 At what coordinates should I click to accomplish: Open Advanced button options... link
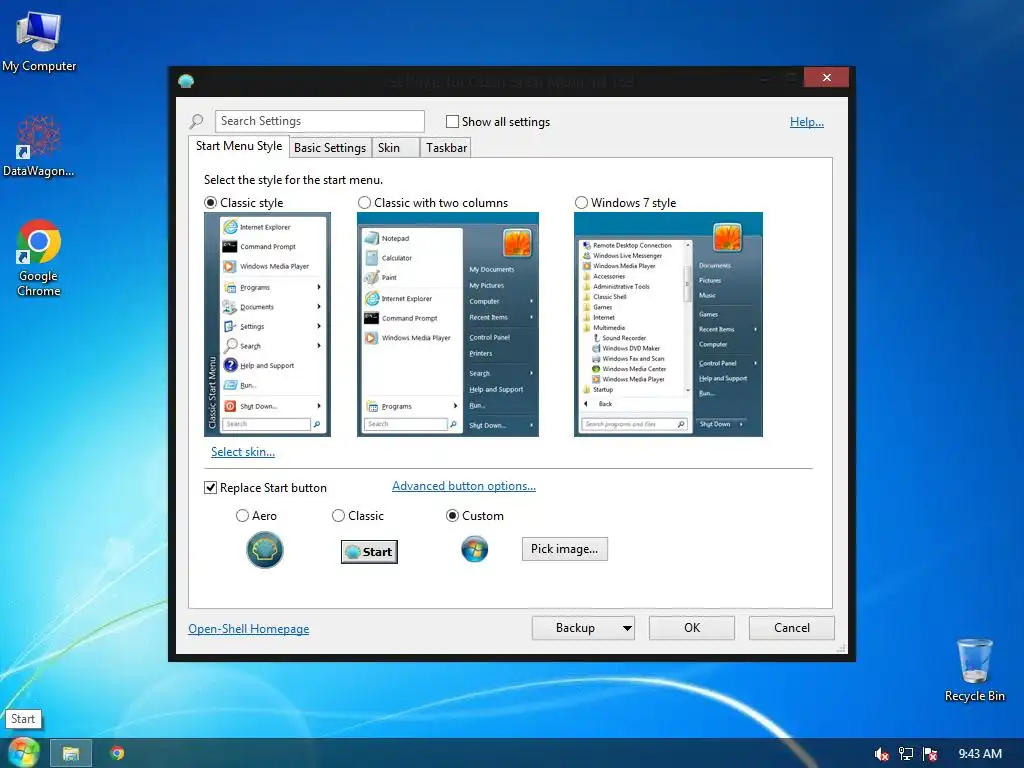464,486
